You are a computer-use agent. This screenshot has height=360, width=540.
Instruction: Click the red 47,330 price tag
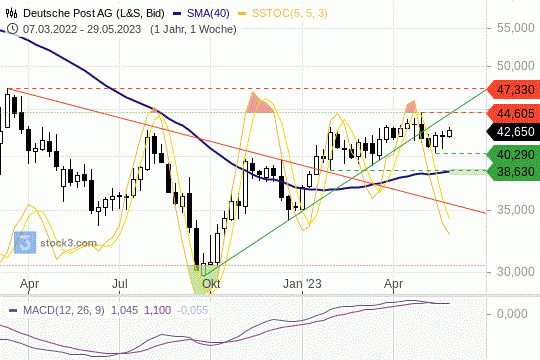pyautogui.click(x=513, y=90)
